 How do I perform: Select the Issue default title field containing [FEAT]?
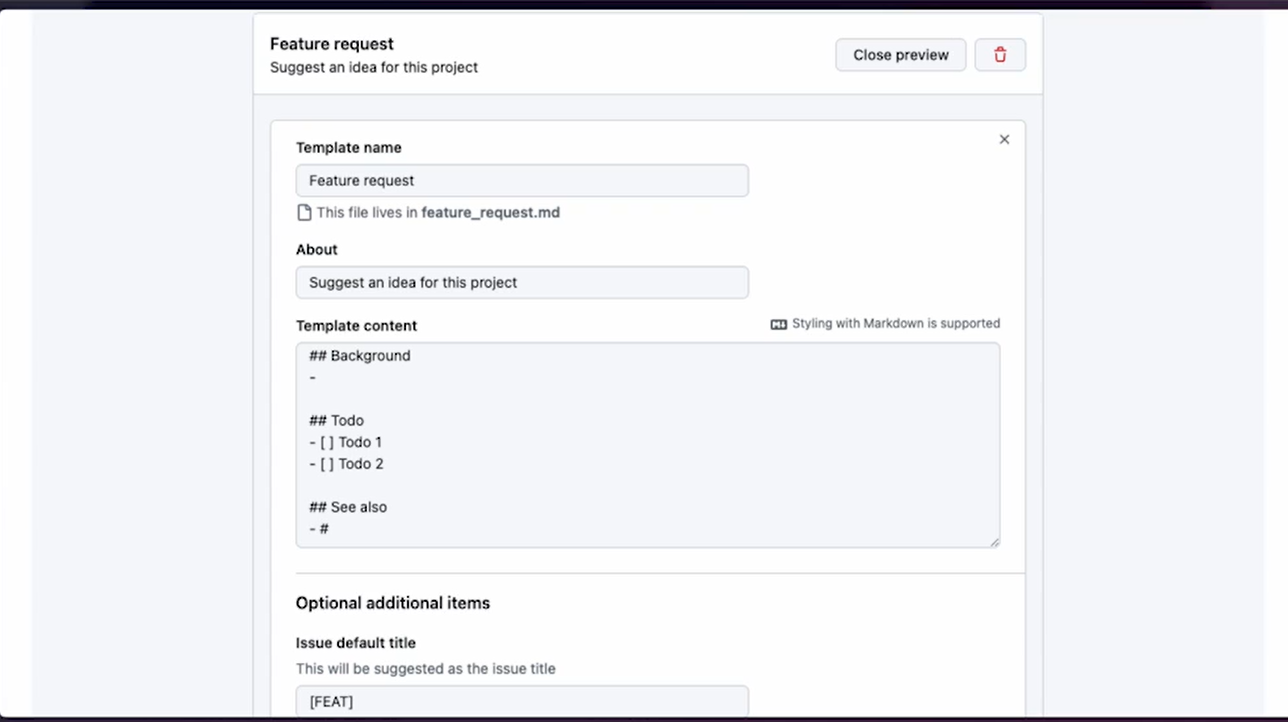[522, 701]
